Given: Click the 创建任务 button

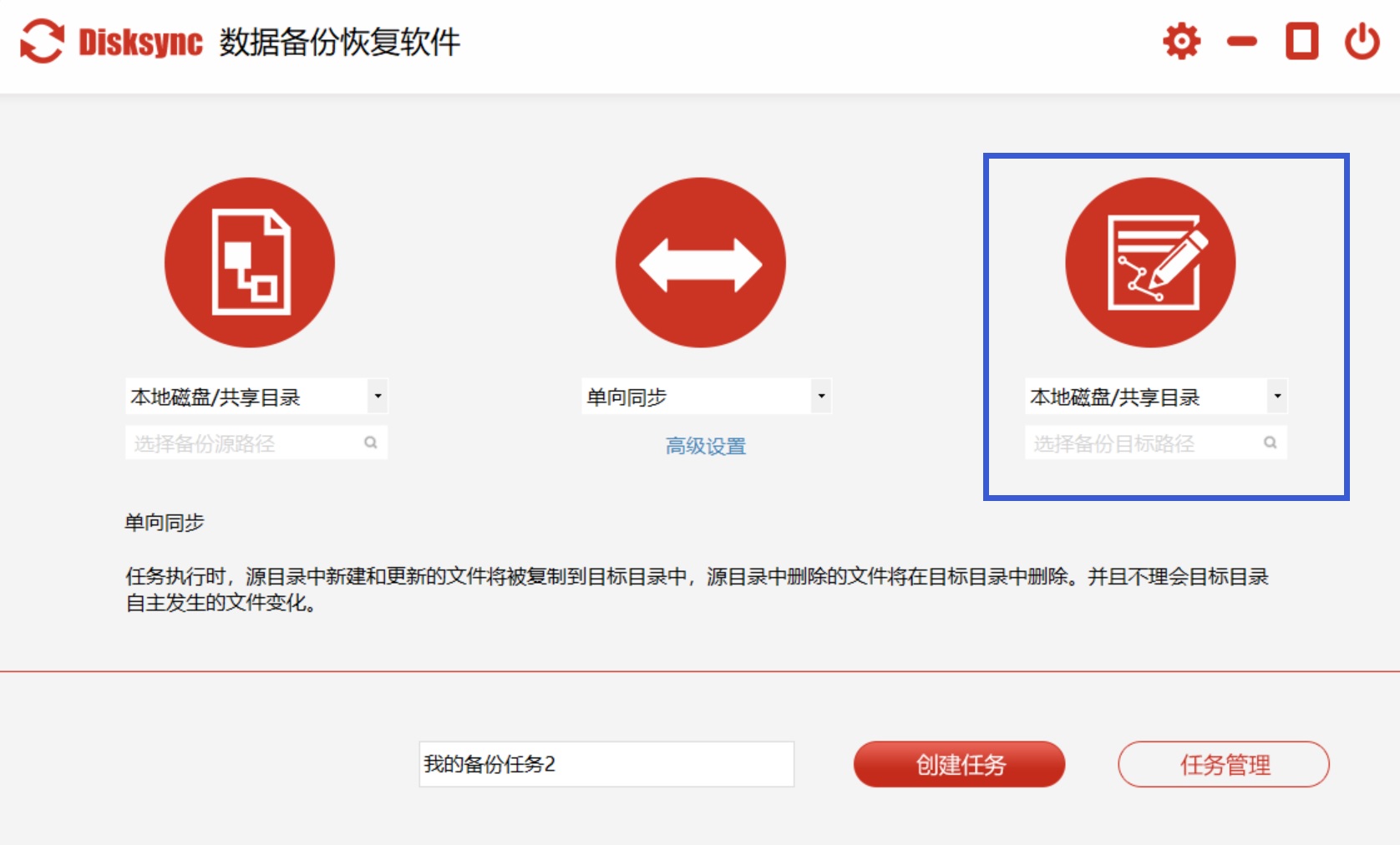Looking at the screenshot, I should click(x=959, y=764).
